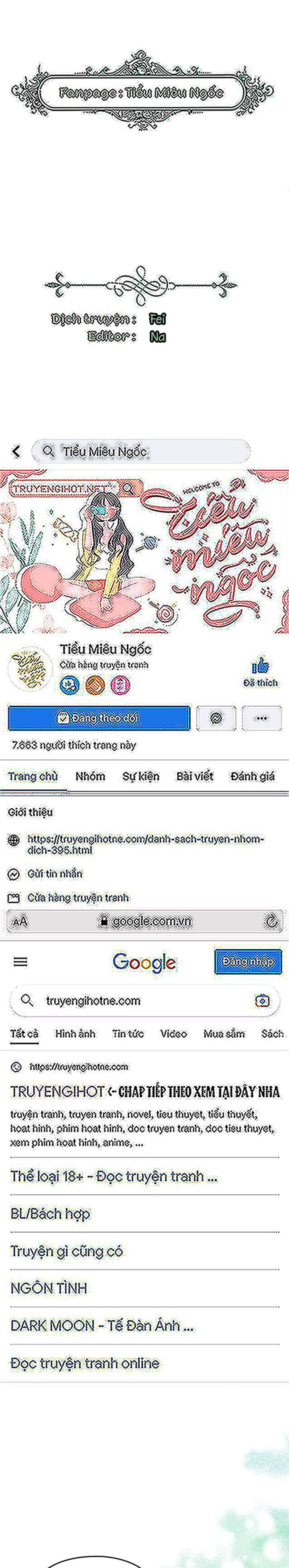Open the three-dots more options button
This screenshot has width=289, height=1568.
click(262, 718)
